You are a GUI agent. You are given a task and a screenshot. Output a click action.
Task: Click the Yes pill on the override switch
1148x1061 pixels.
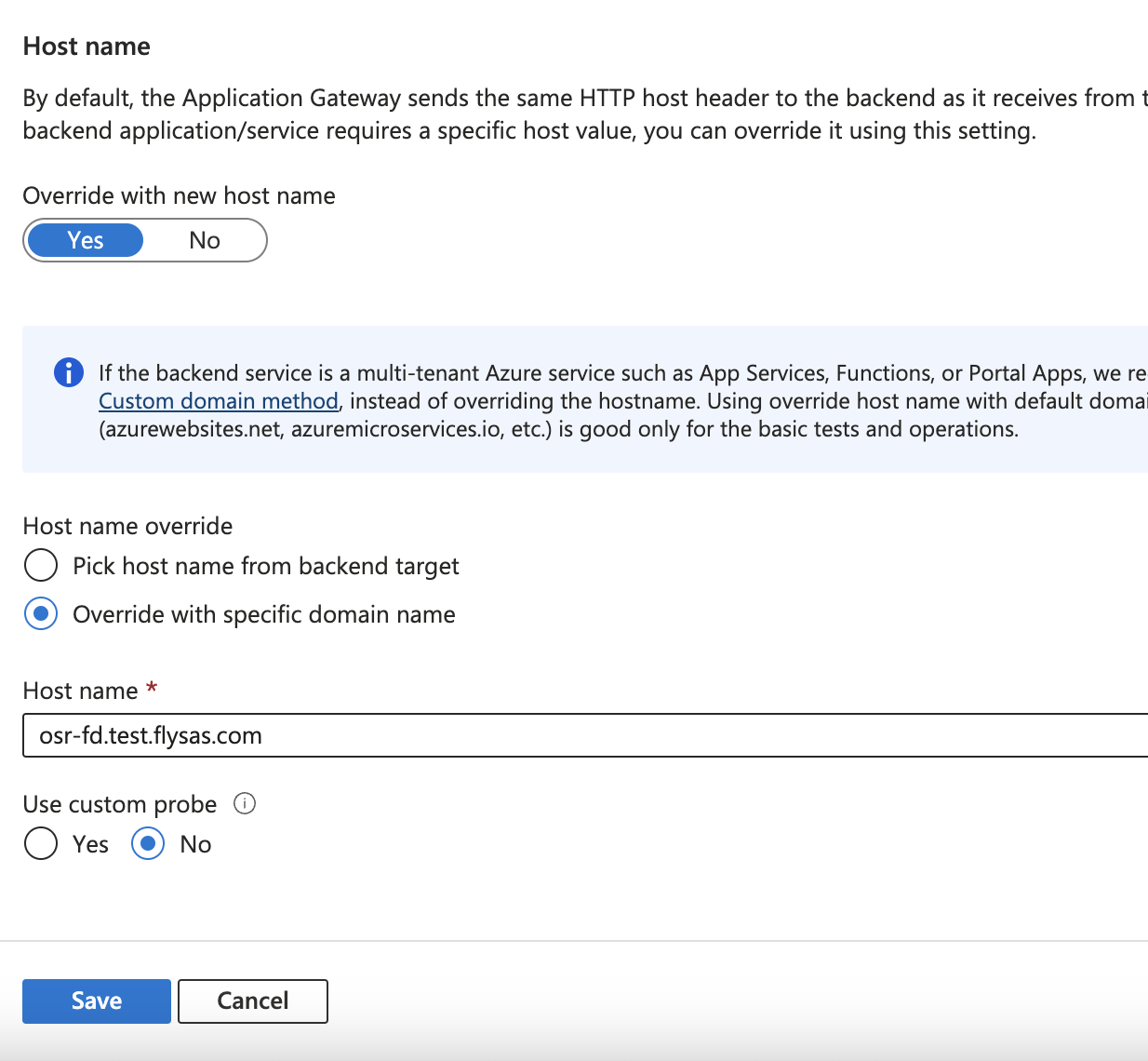tap(84, 240)
